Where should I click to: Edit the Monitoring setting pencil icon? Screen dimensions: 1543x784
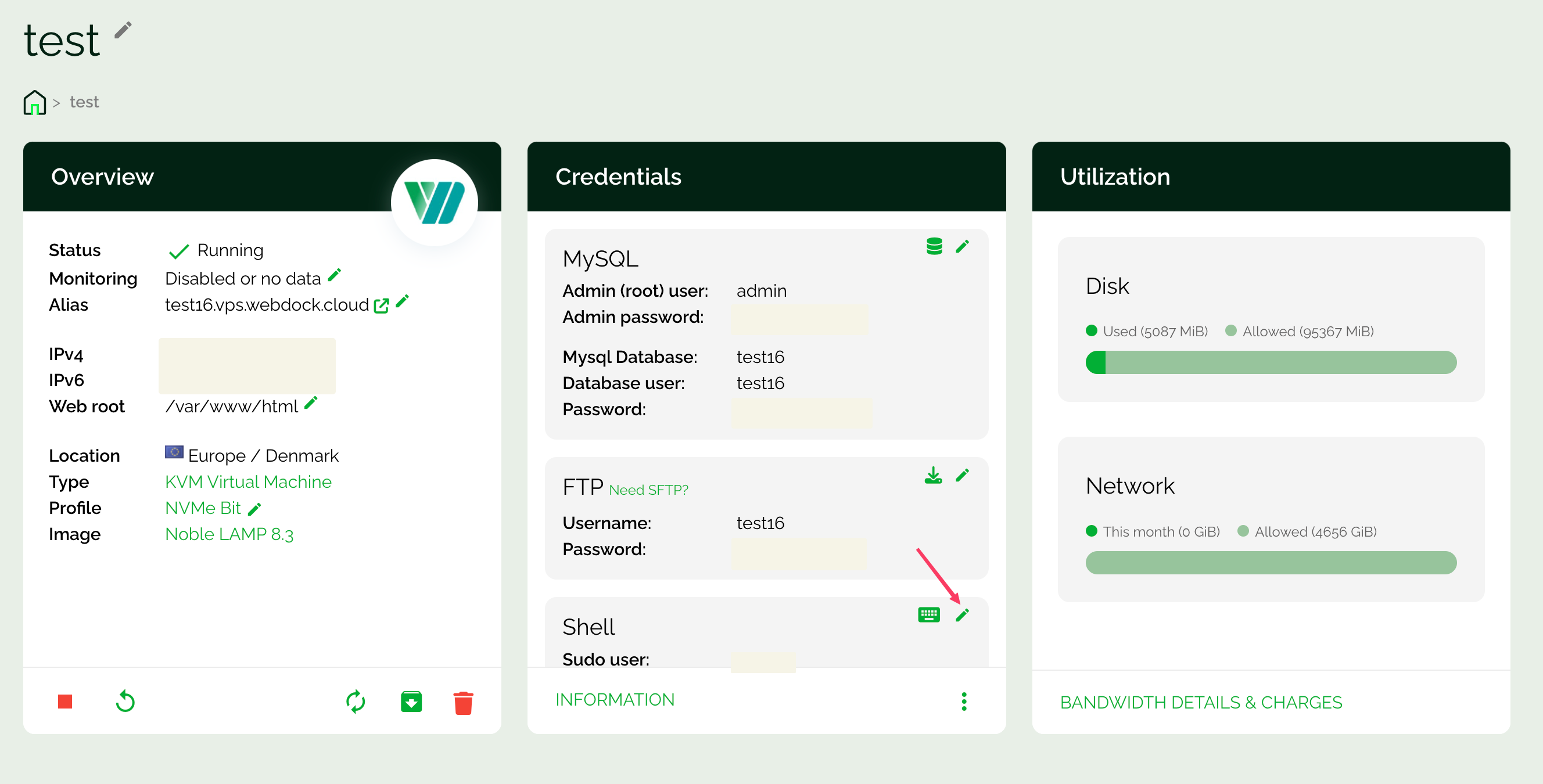[335, 275]
